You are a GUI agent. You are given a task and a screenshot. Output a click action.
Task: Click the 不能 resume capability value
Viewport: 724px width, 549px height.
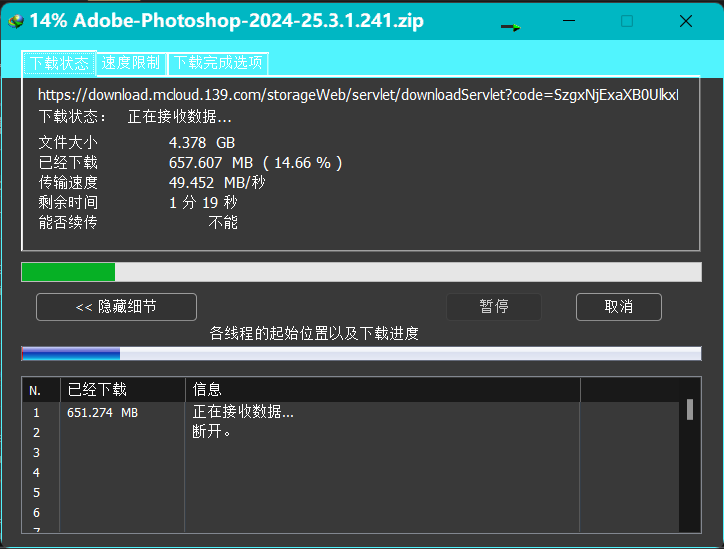[223, 223]
